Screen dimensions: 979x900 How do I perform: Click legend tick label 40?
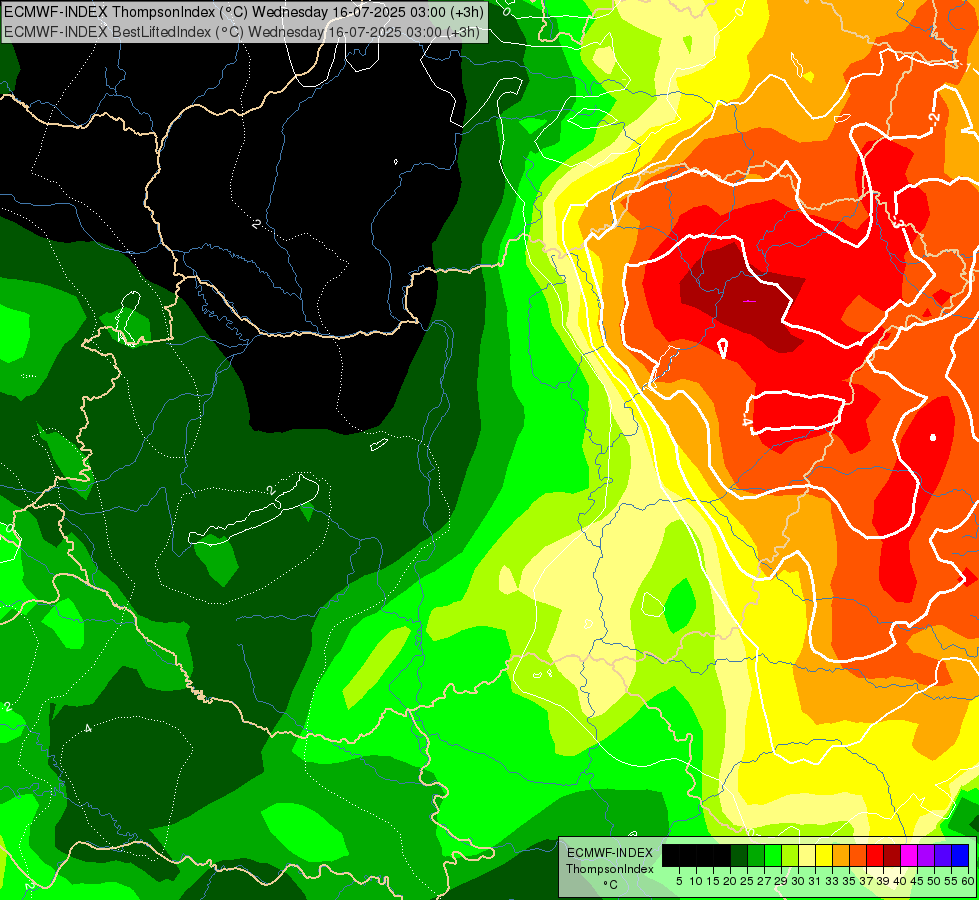click(901, 881)
